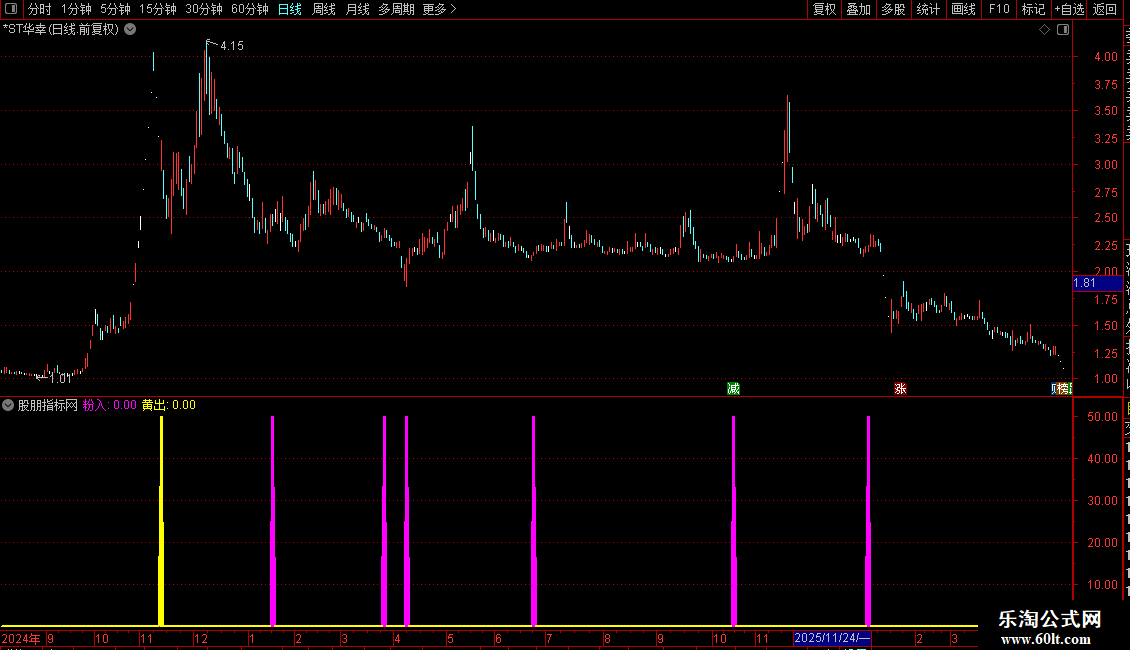Select the 30分钟 period
This screenshot has height=650, width=1130.
tap(204, 9)
